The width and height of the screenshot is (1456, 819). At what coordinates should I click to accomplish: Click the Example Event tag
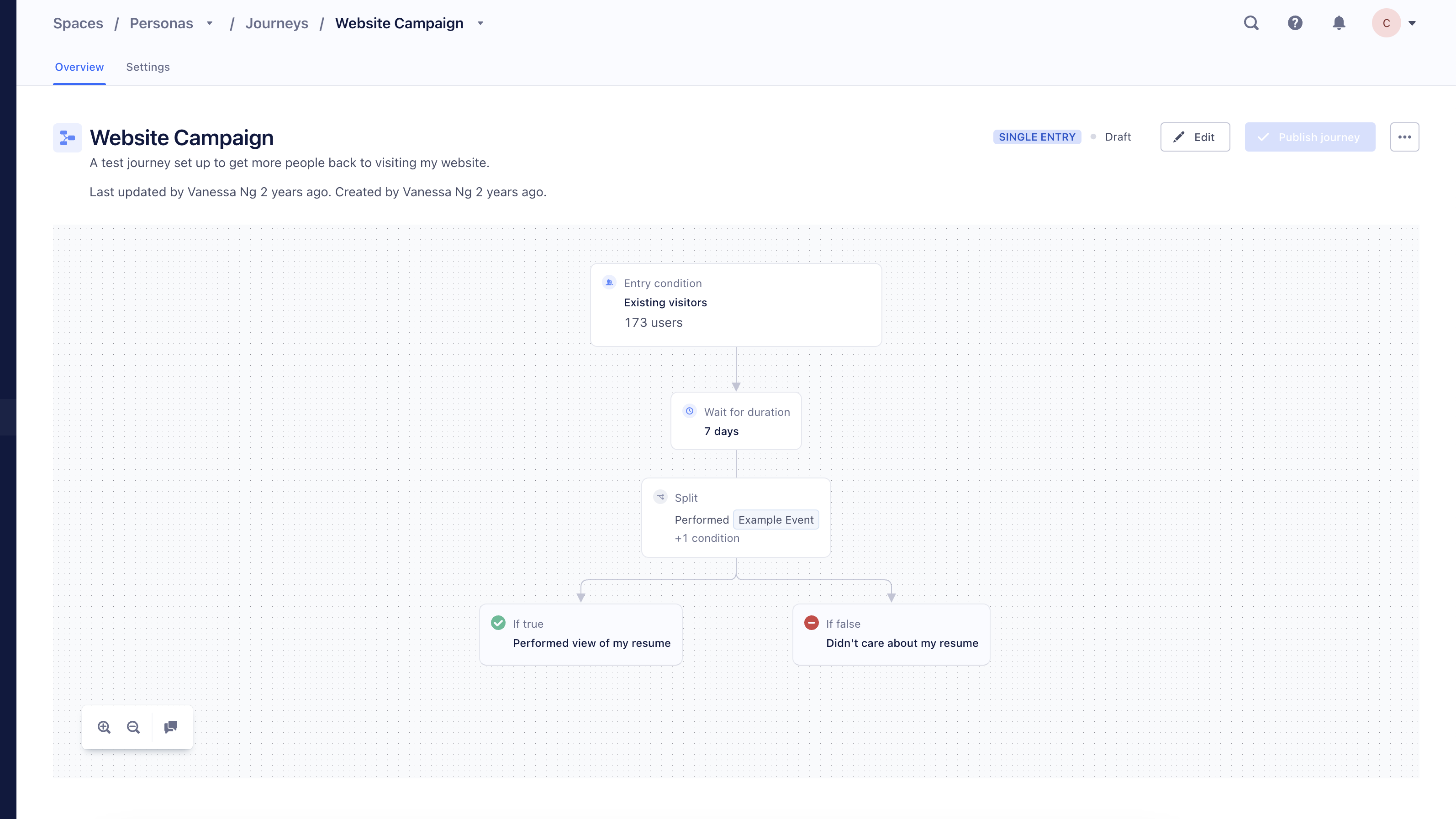[x=776, y=520]
